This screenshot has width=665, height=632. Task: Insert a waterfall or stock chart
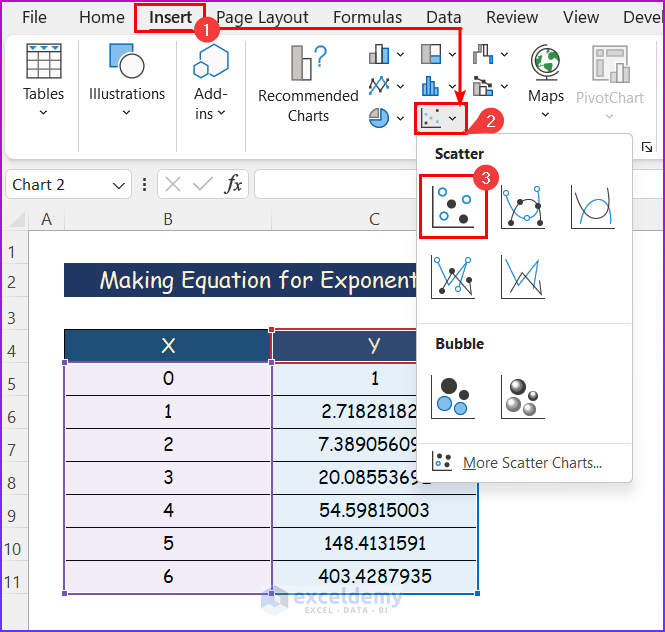pyautogui.click(x=483, y=54)
